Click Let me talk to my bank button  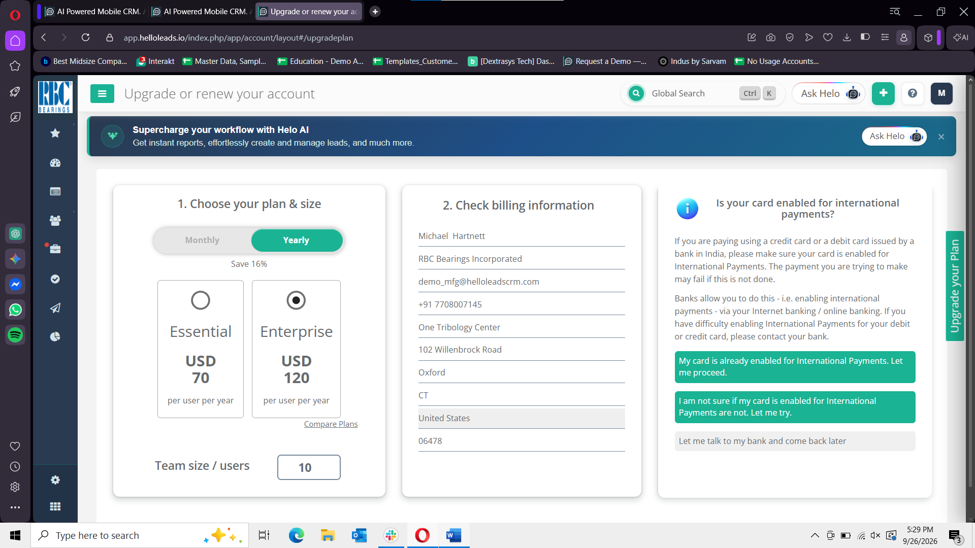[795, 441]
